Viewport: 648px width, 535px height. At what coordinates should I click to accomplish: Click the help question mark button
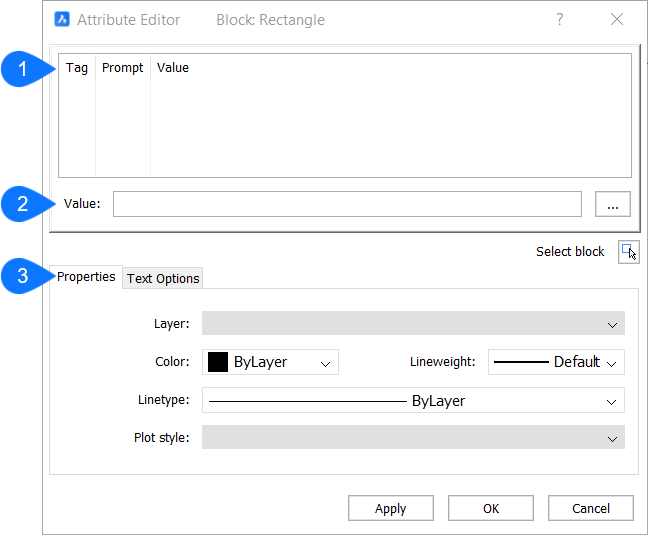click(559, 20)
